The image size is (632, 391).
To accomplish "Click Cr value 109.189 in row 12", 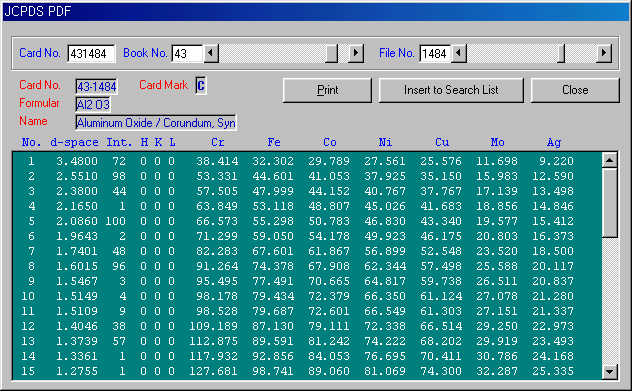I will [x=214, y=326].
